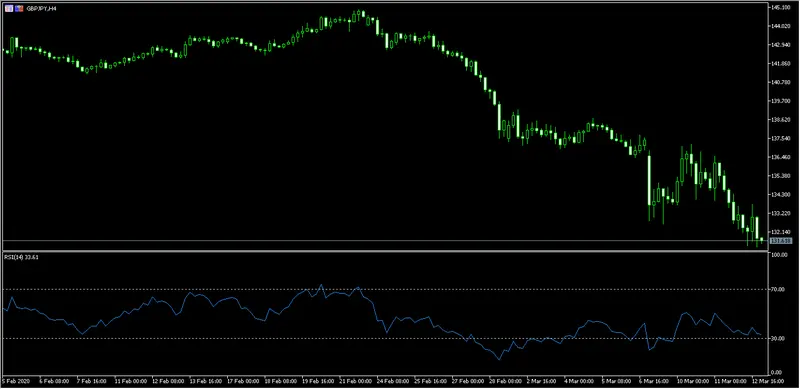Click the highlighted current price tag on axis
The image size is (800, 389).
click(781, 240)
